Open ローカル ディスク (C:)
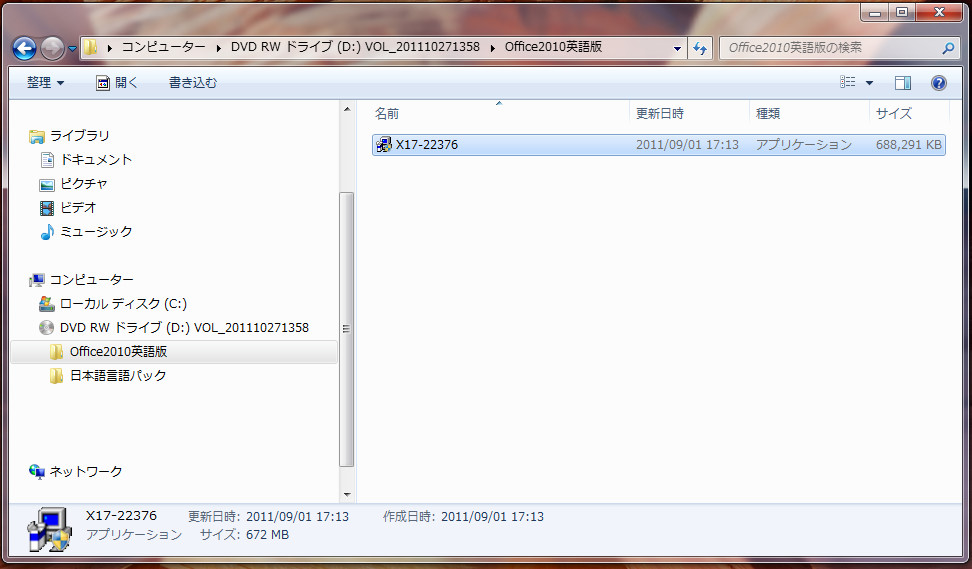Viewport: 972px width, 569px height. [x=123, y=304]
